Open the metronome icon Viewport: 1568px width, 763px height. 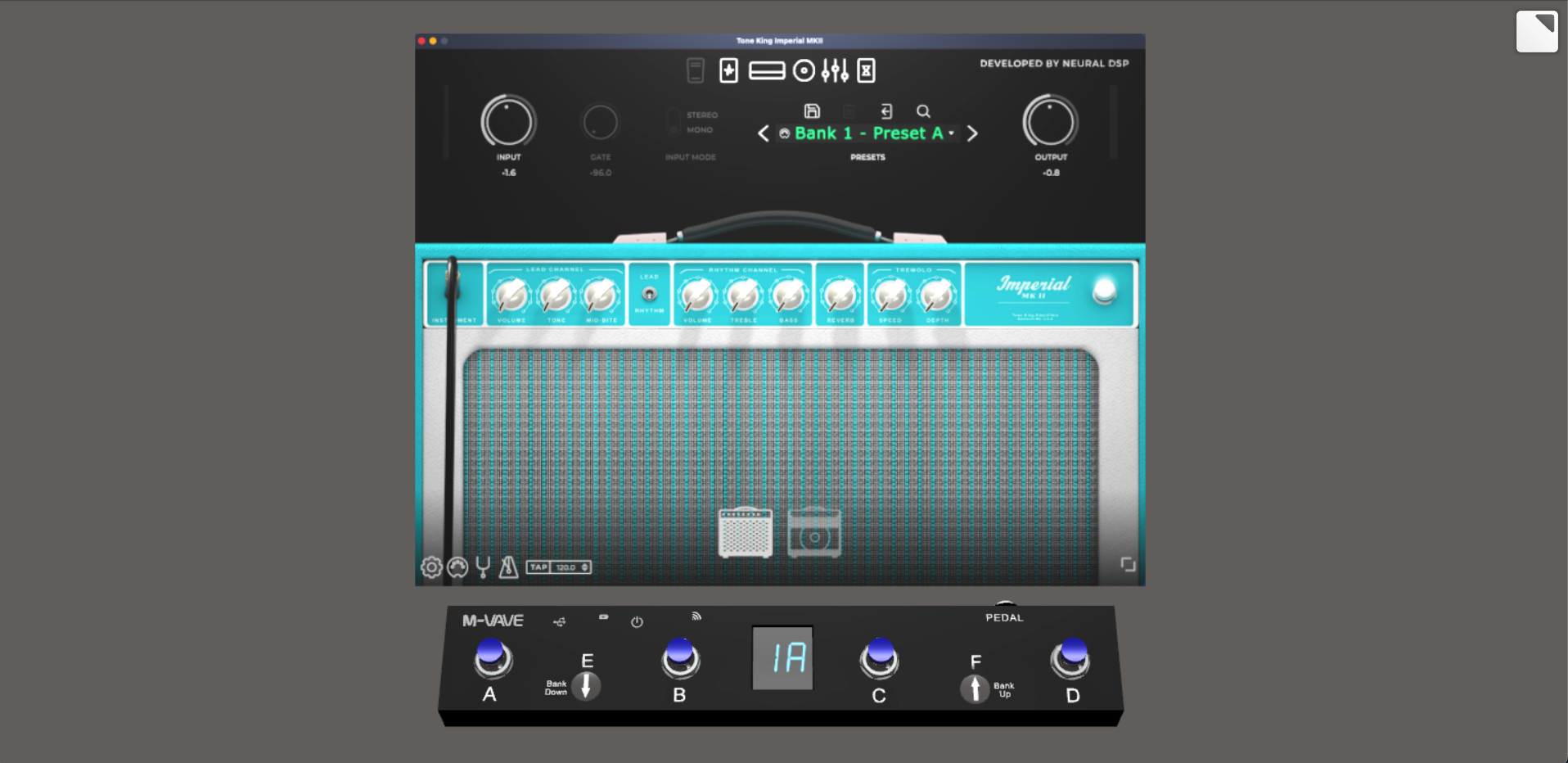point(508,567)
